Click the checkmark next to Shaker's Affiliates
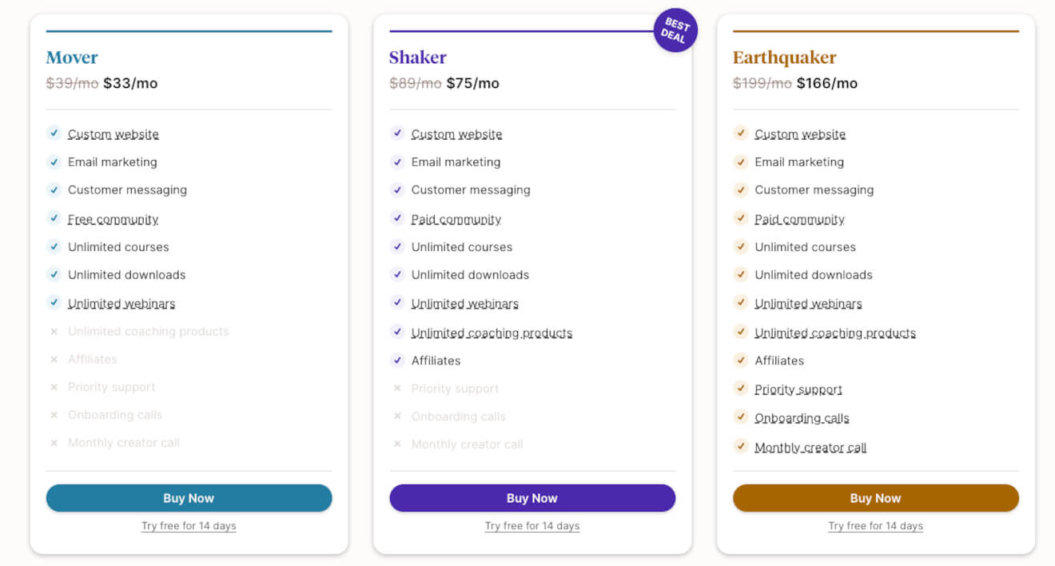This screenshot has height=566, width=1055. 397,360
